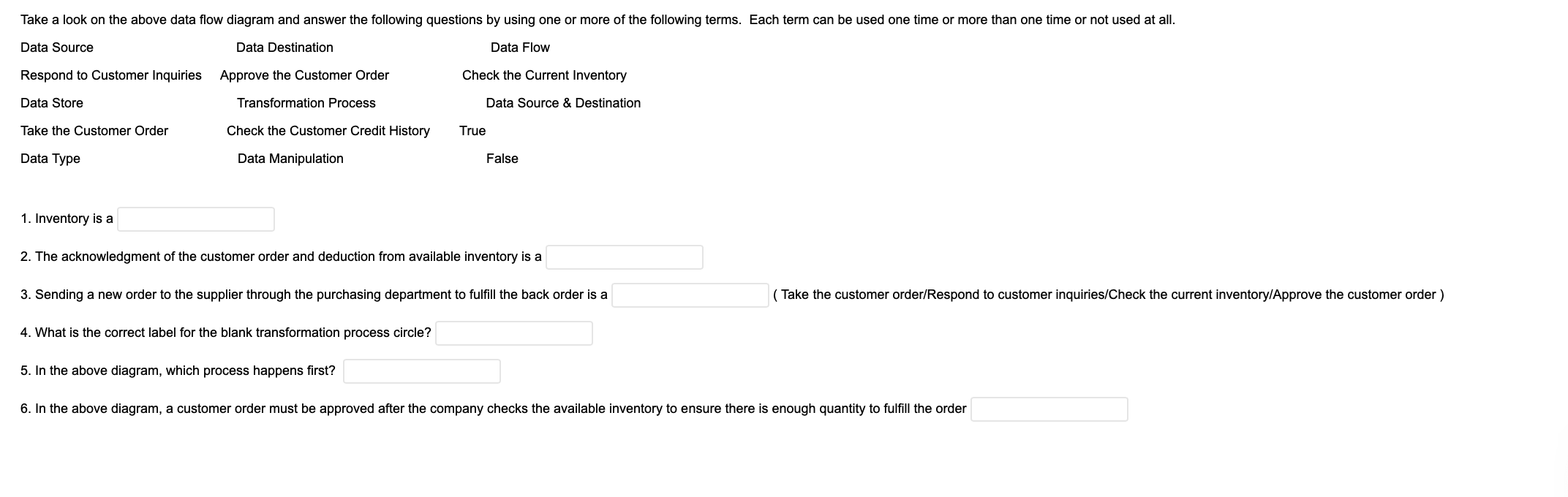Select the term Approve the Customer Order

click(304, 75)
